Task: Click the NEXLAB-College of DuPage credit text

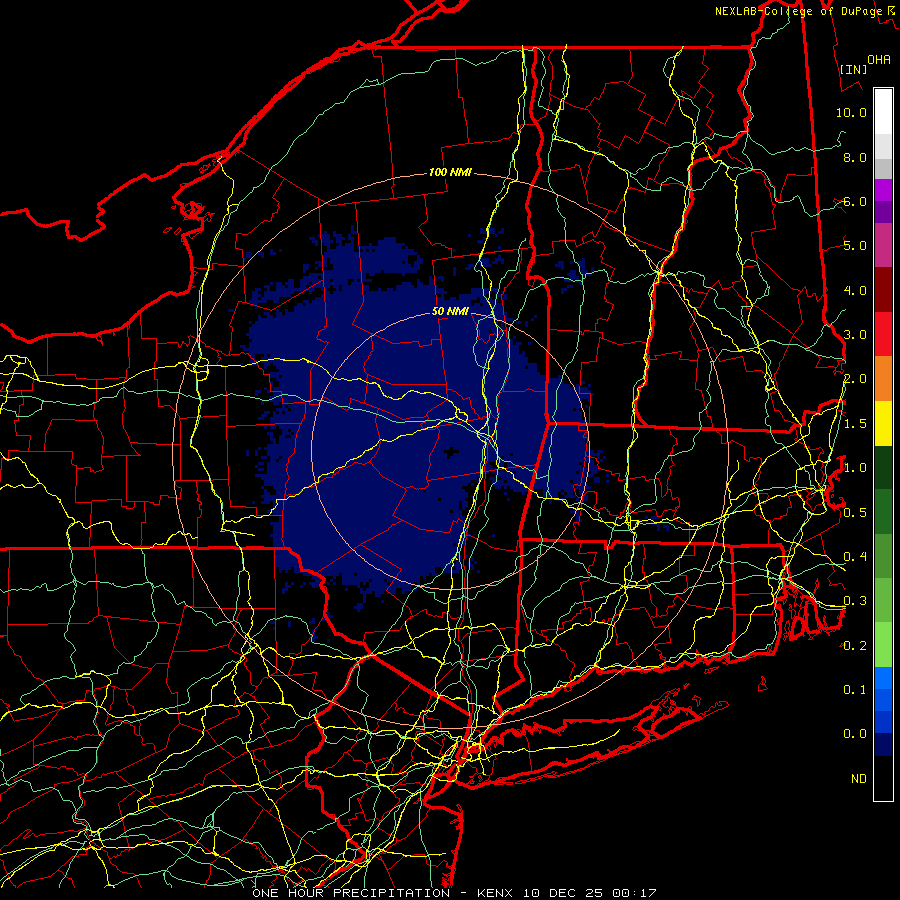Action: coord(798,11)
